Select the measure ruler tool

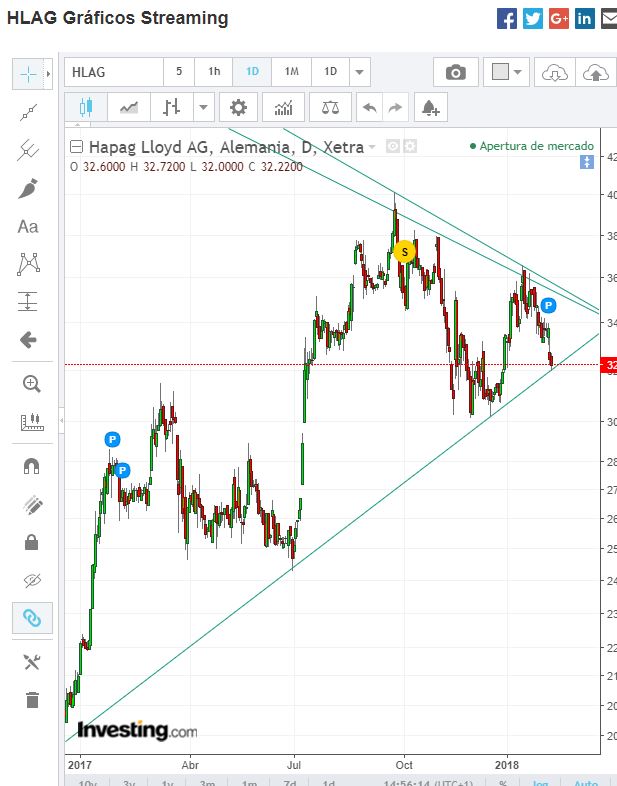32,422
